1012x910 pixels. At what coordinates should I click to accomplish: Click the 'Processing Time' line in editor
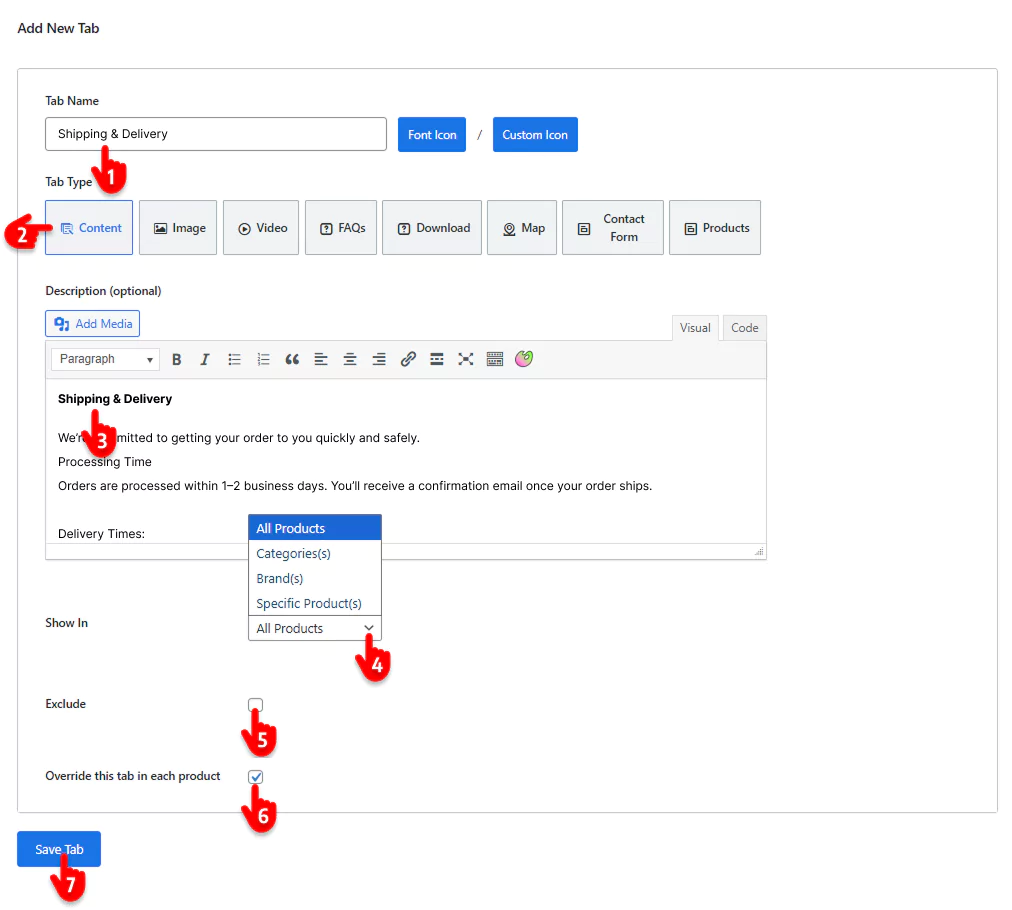pyautogui.click(x=105, y=462)
